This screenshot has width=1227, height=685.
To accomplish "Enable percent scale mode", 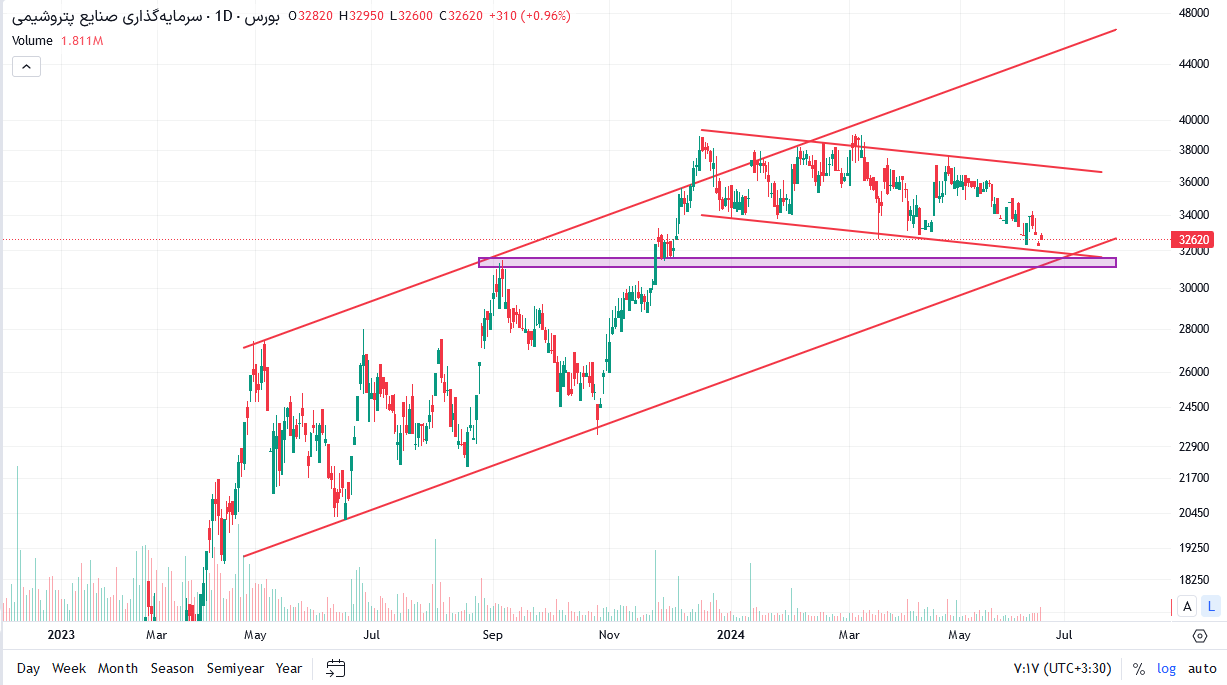I will click(x=1138, y=668).
